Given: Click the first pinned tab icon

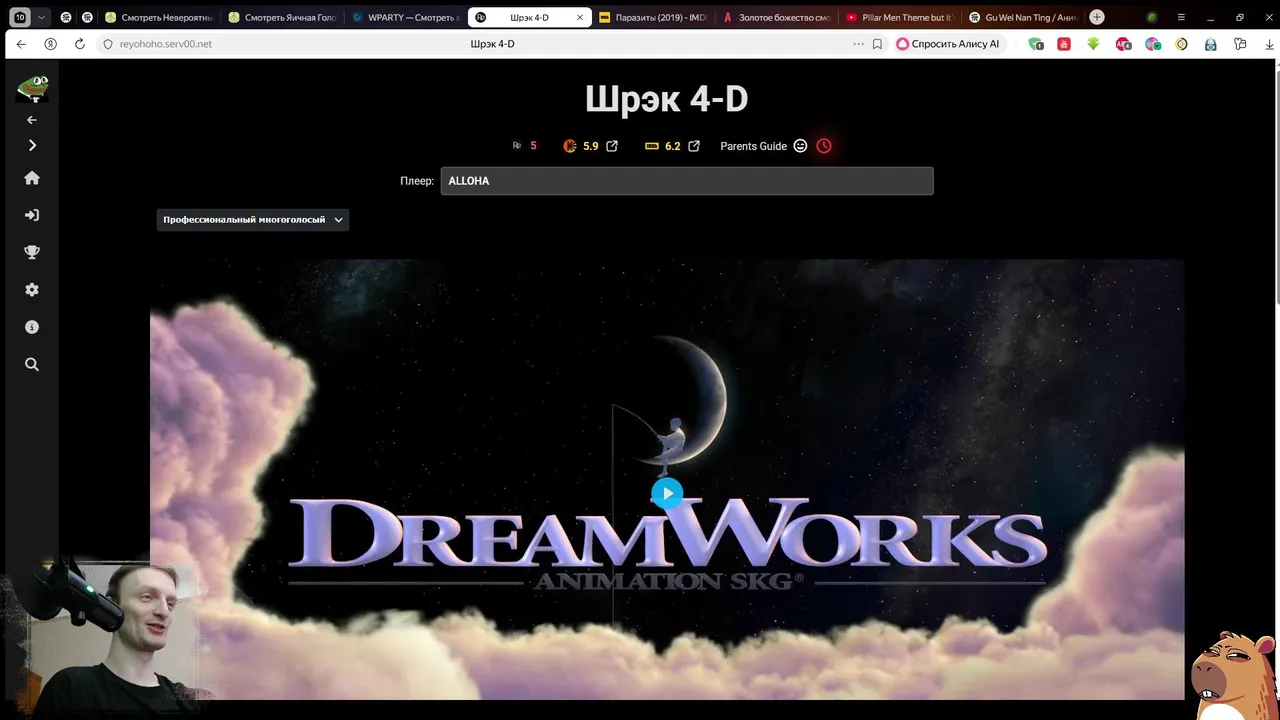Looking at the screenshot, I should (x=66, y=17).
